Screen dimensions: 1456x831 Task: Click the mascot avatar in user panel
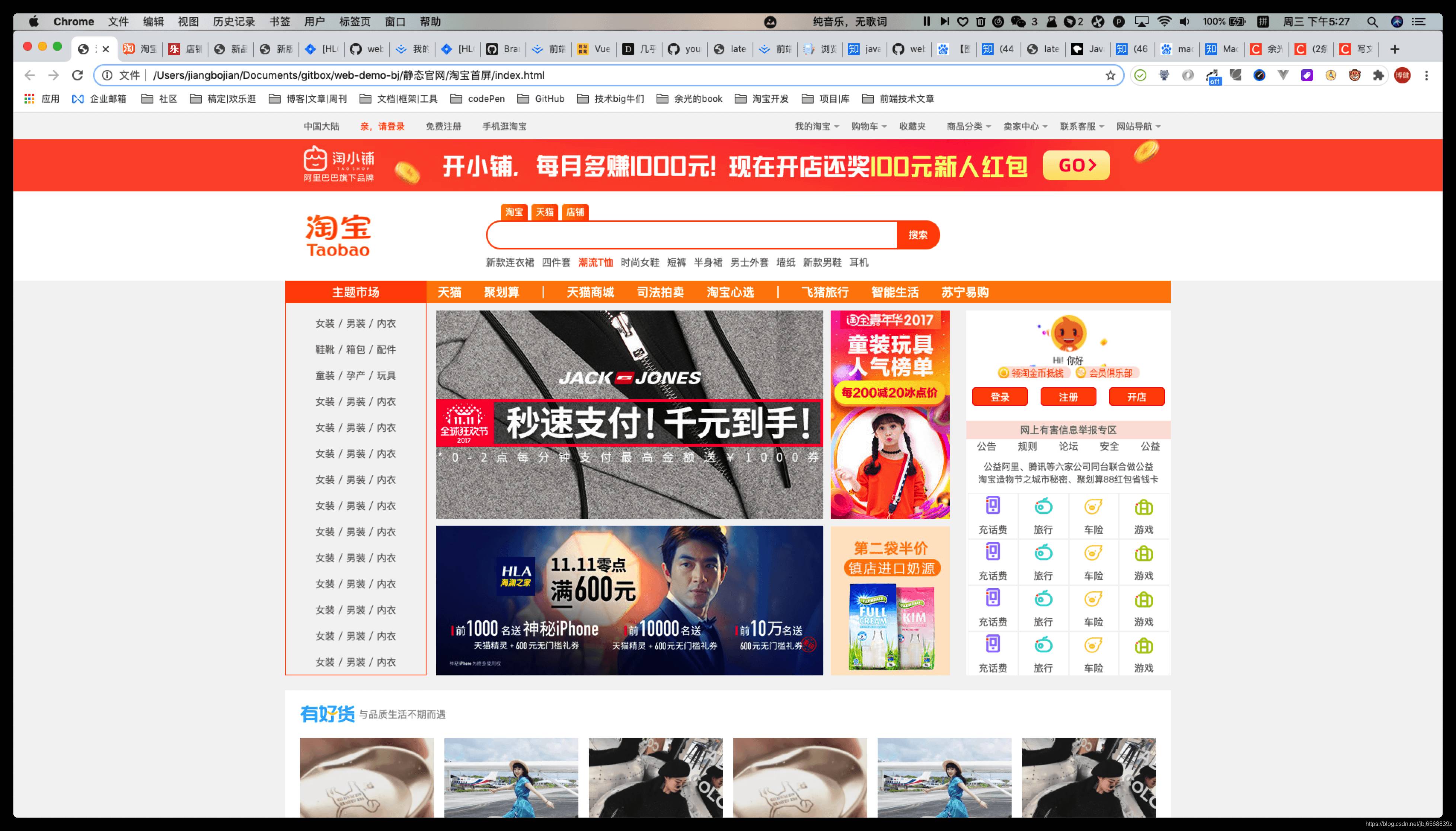click(x=1069, y=333)
